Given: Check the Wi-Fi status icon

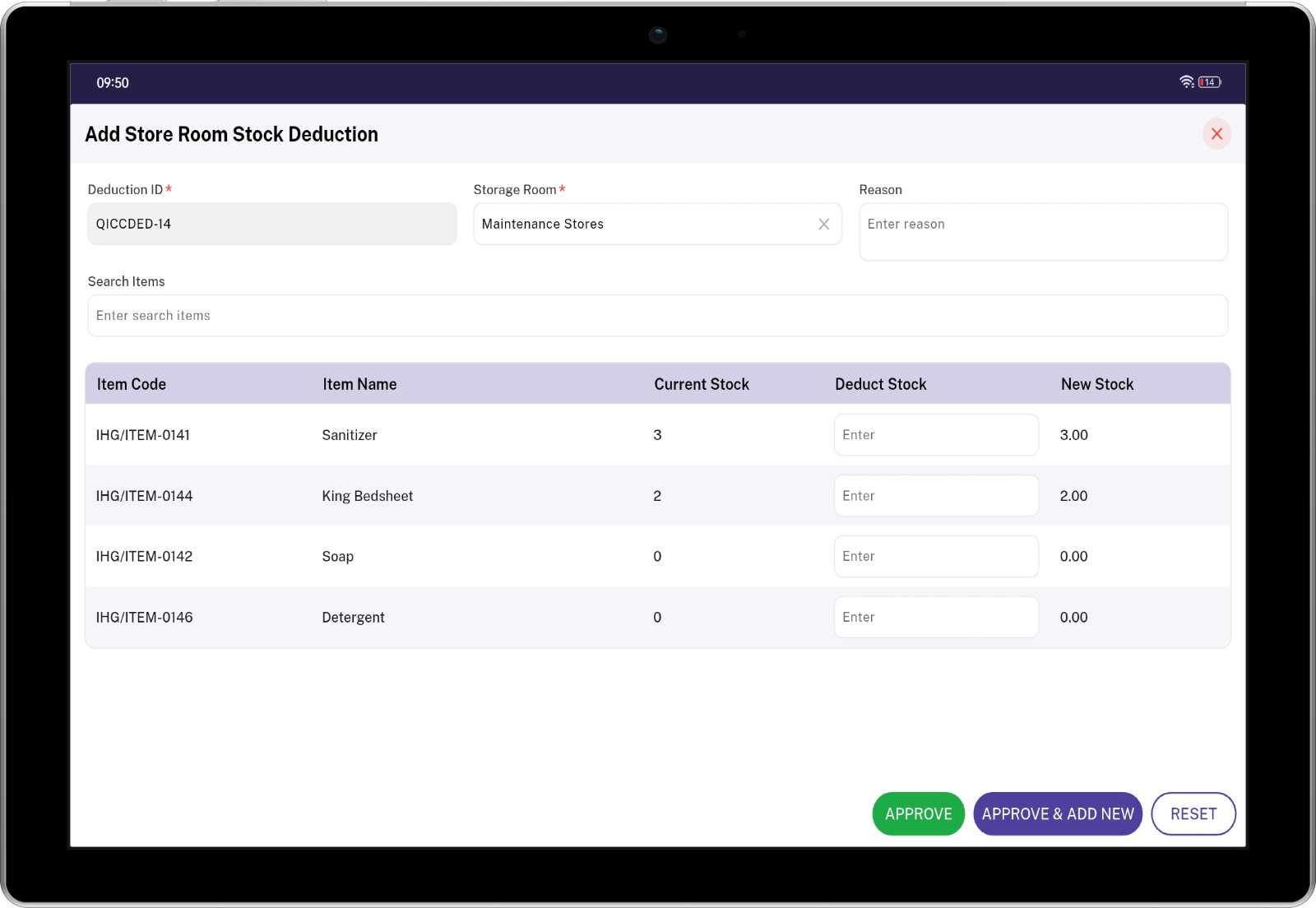Looking at the screenshot, I should (1186, 82).
